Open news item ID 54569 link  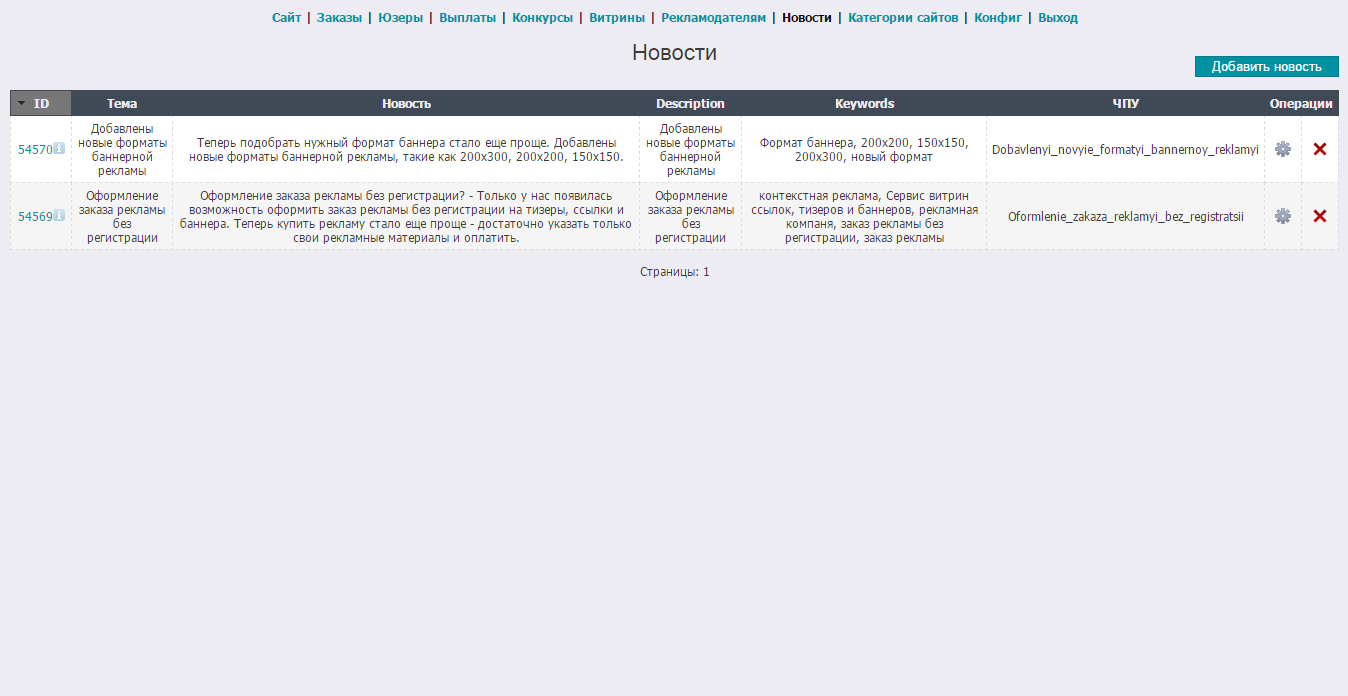(35, 217)
